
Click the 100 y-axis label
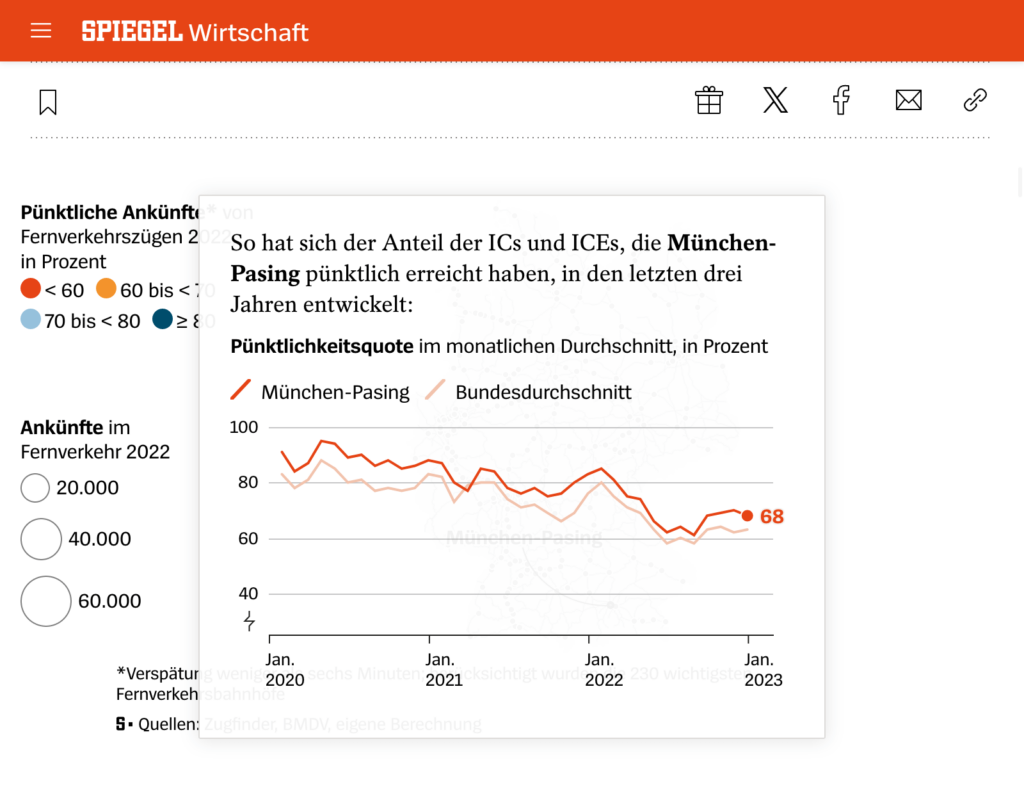pyautogui.click(x=244, y=427)
